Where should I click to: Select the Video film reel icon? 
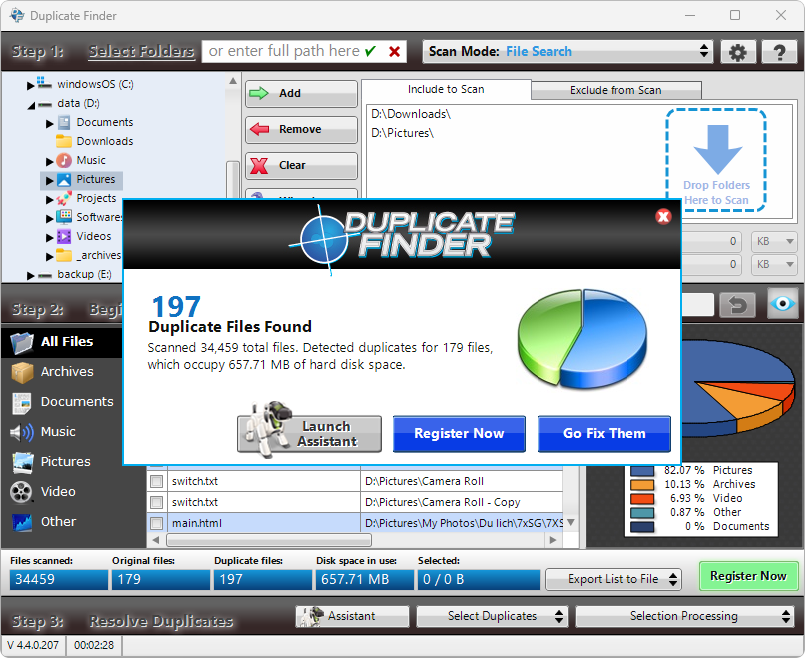tap(22, 492)
